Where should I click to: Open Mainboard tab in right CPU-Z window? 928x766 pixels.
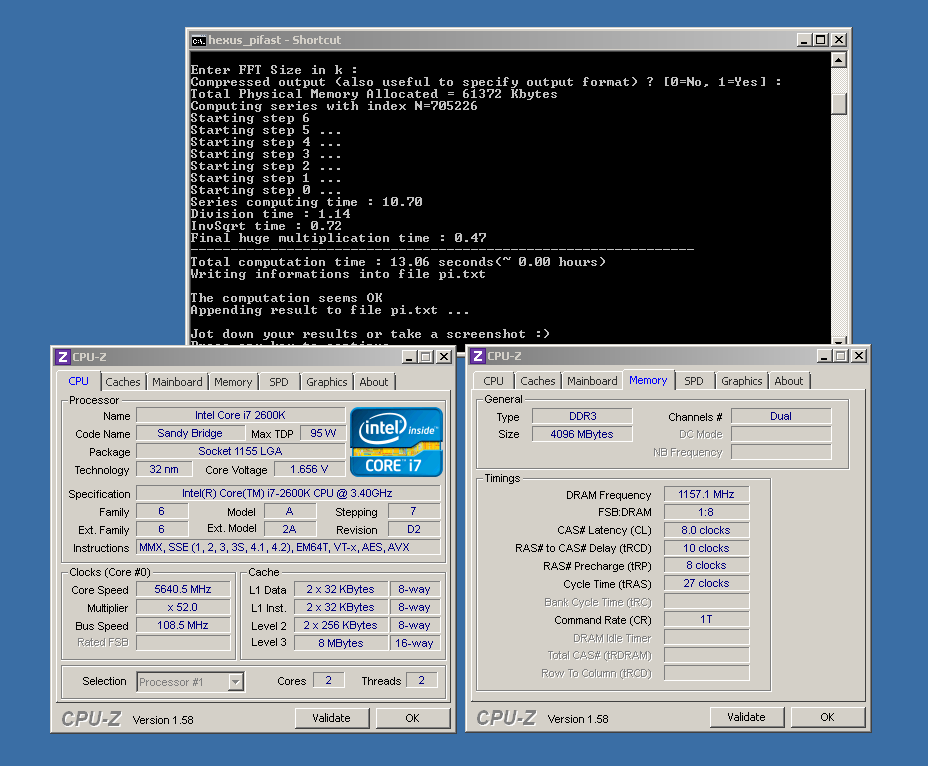[592, 381]
